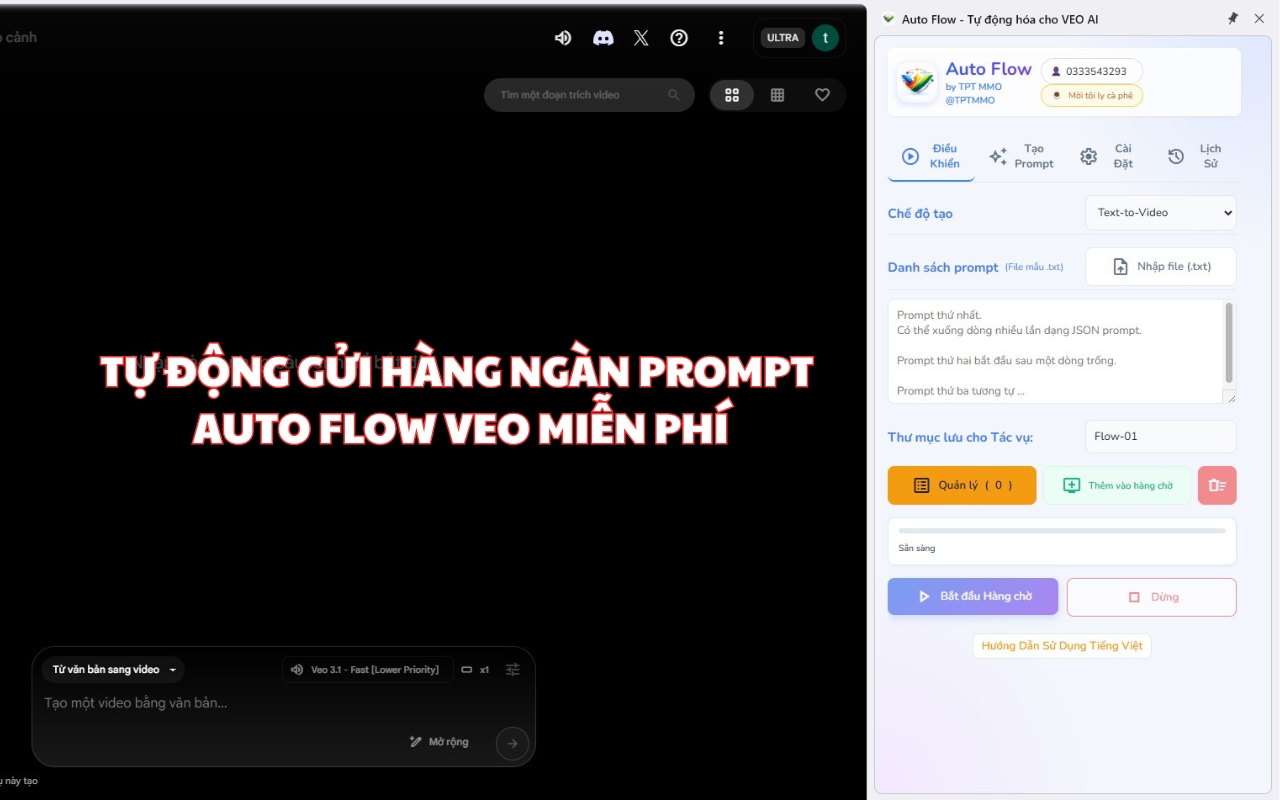Open 'Hướng Dẫn Sử Dụng Tiếng Việt' guide
Viewport: 1280px width, 800px height.
coord(1062,646)
